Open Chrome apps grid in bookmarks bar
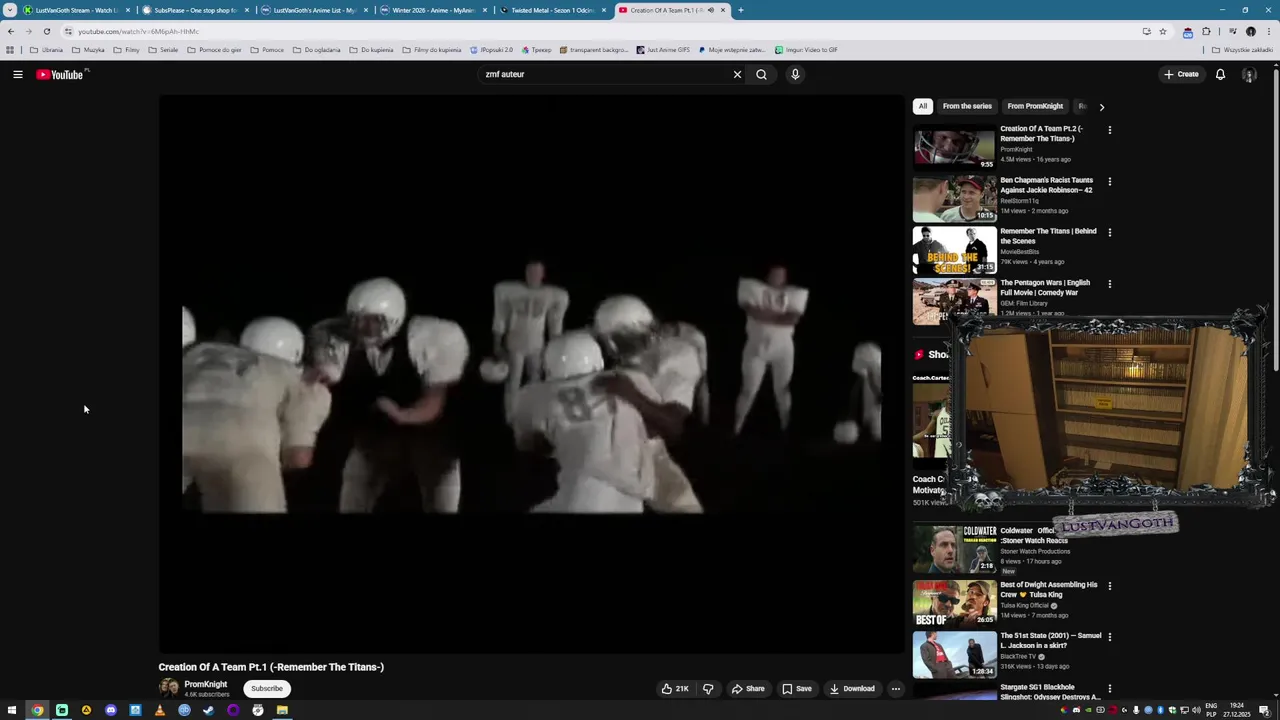The width and height of the screenshot is (1280, 720). (x=10, y=49)
